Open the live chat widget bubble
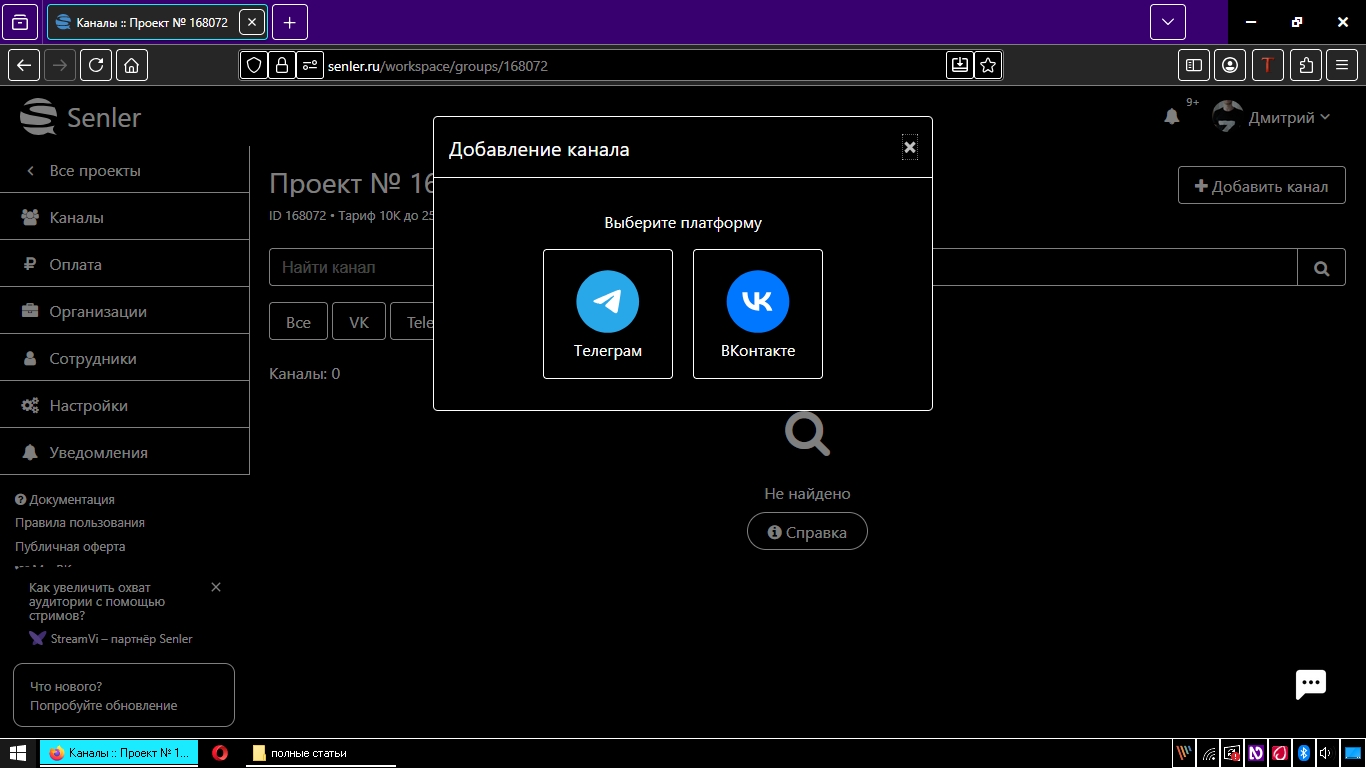Image resolution: width=1366 pixels, height=768 pixels. click(x=1310, y=684)
